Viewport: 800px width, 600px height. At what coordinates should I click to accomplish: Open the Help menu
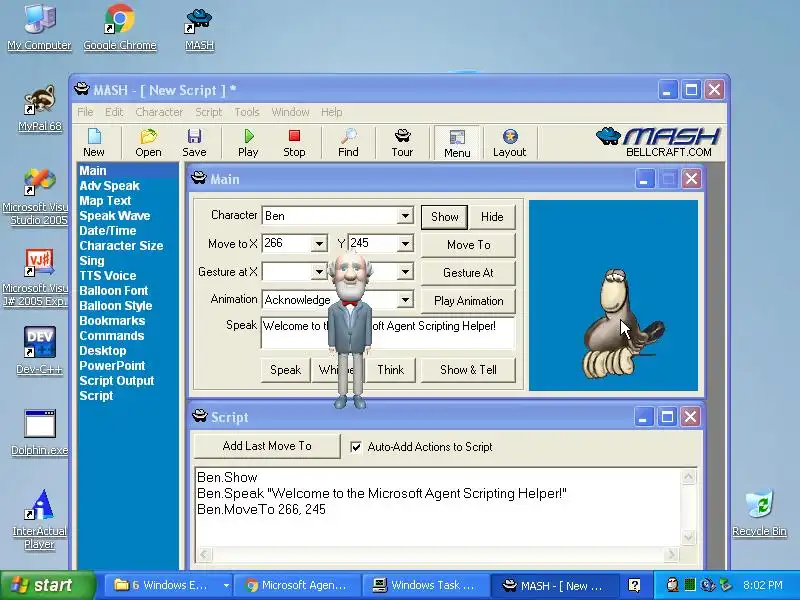coord(332,112)
